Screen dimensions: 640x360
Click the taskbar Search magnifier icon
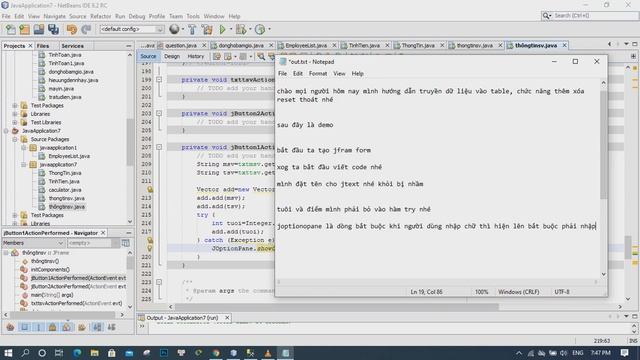click(x=25, y=353)
